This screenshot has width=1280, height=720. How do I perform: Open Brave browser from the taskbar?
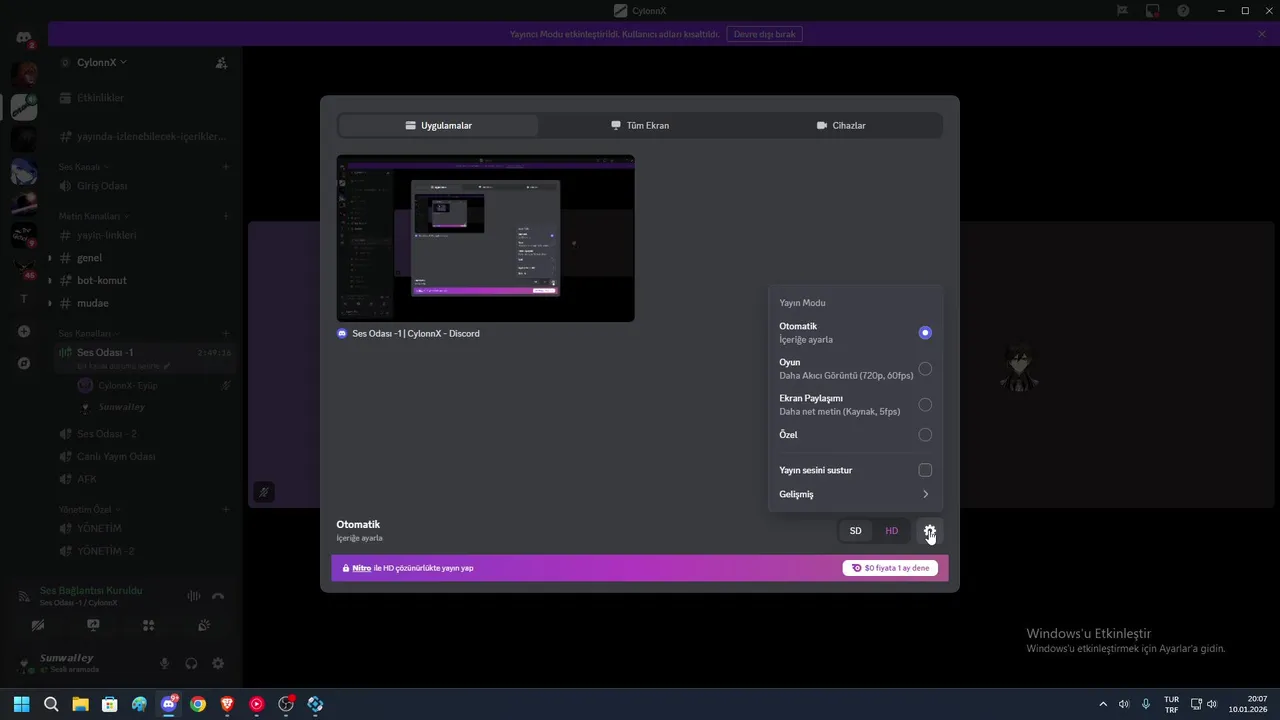[x=228, y=704]
